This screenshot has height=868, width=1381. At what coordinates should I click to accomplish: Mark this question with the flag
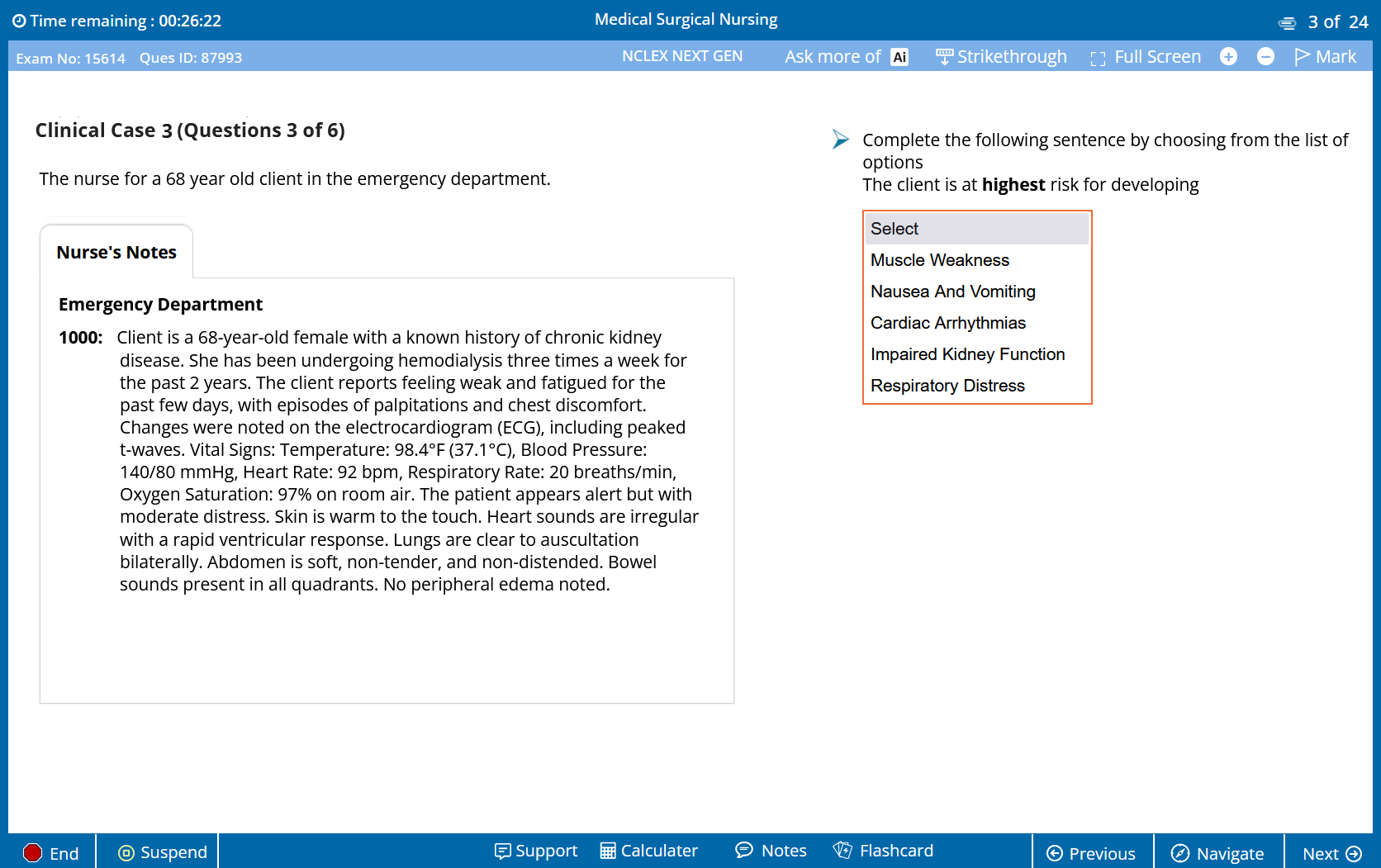click(x=1326, y=57)
